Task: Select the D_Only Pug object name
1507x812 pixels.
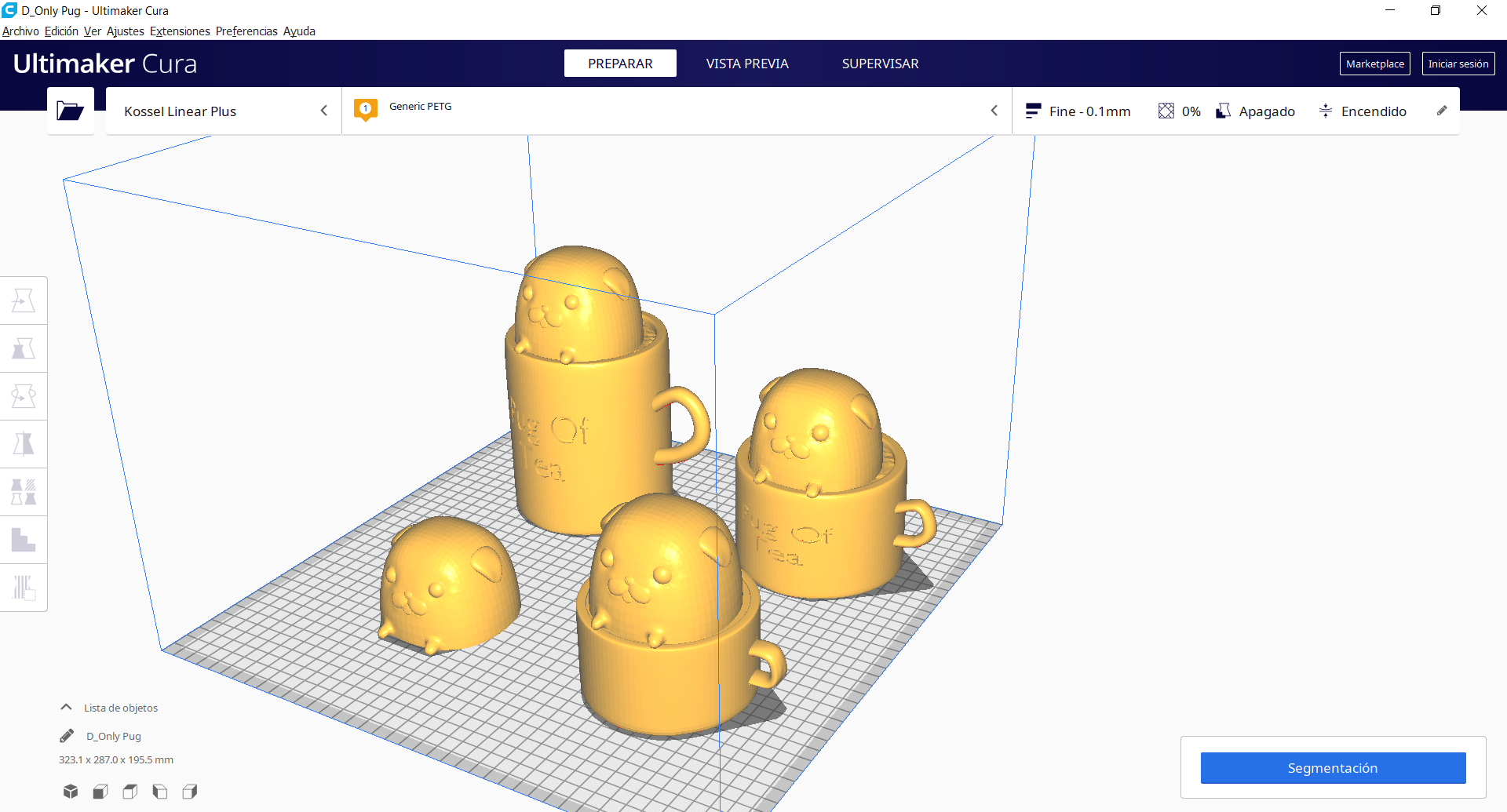Action: tap(114, 736)
